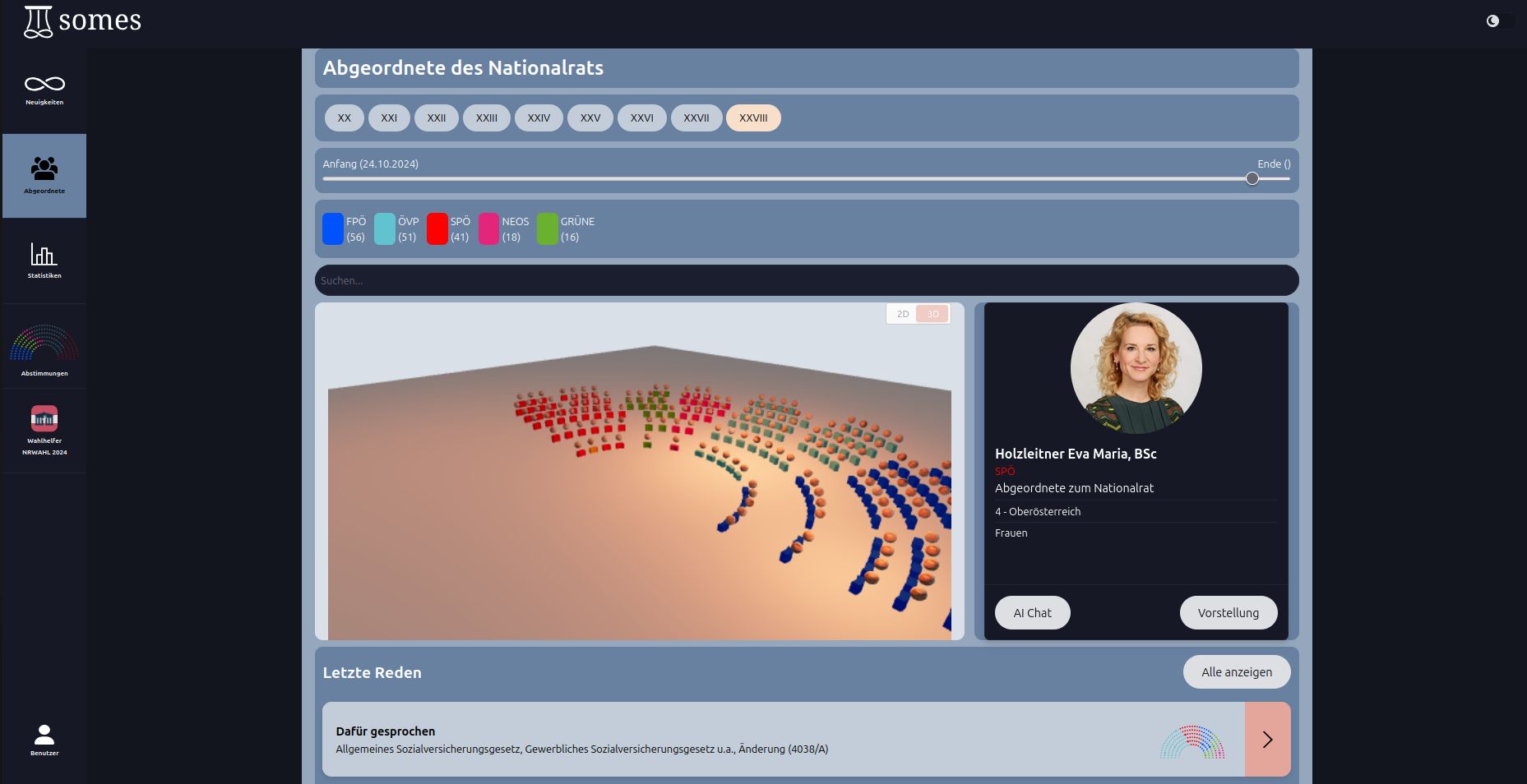Switch the seating view to 3D
The height and width of the screenshot is (784, 1527).
(x=933, y=314)
